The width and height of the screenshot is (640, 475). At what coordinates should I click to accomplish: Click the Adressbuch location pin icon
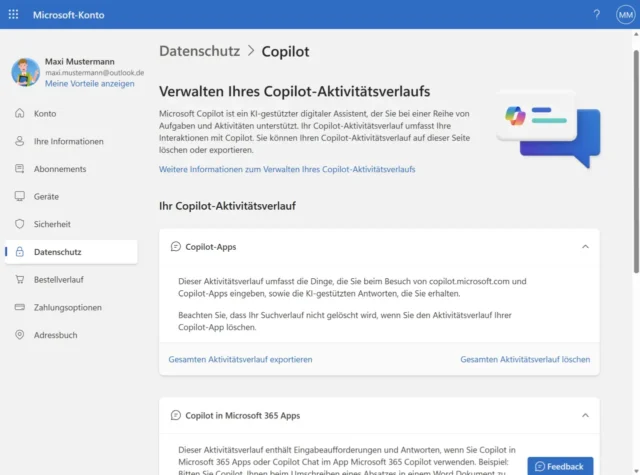click(20, 335)
